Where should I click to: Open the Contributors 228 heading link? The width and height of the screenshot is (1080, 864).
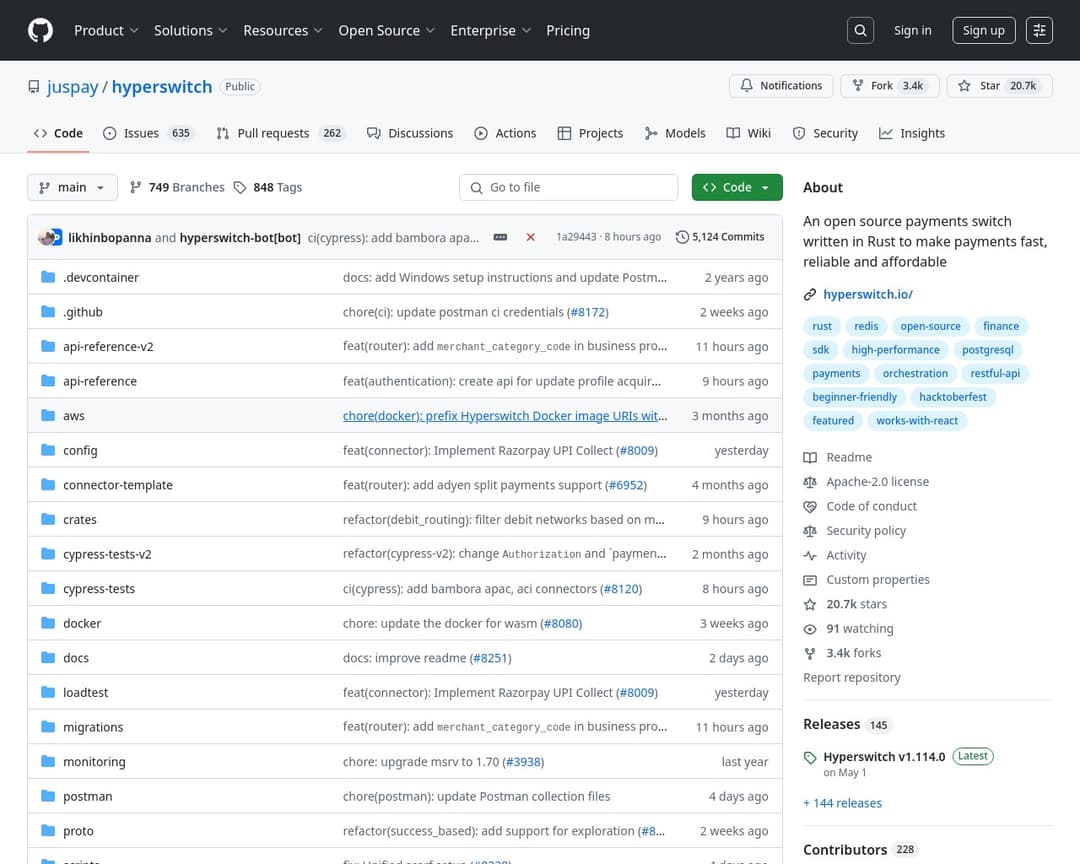[x=860, y=850]
